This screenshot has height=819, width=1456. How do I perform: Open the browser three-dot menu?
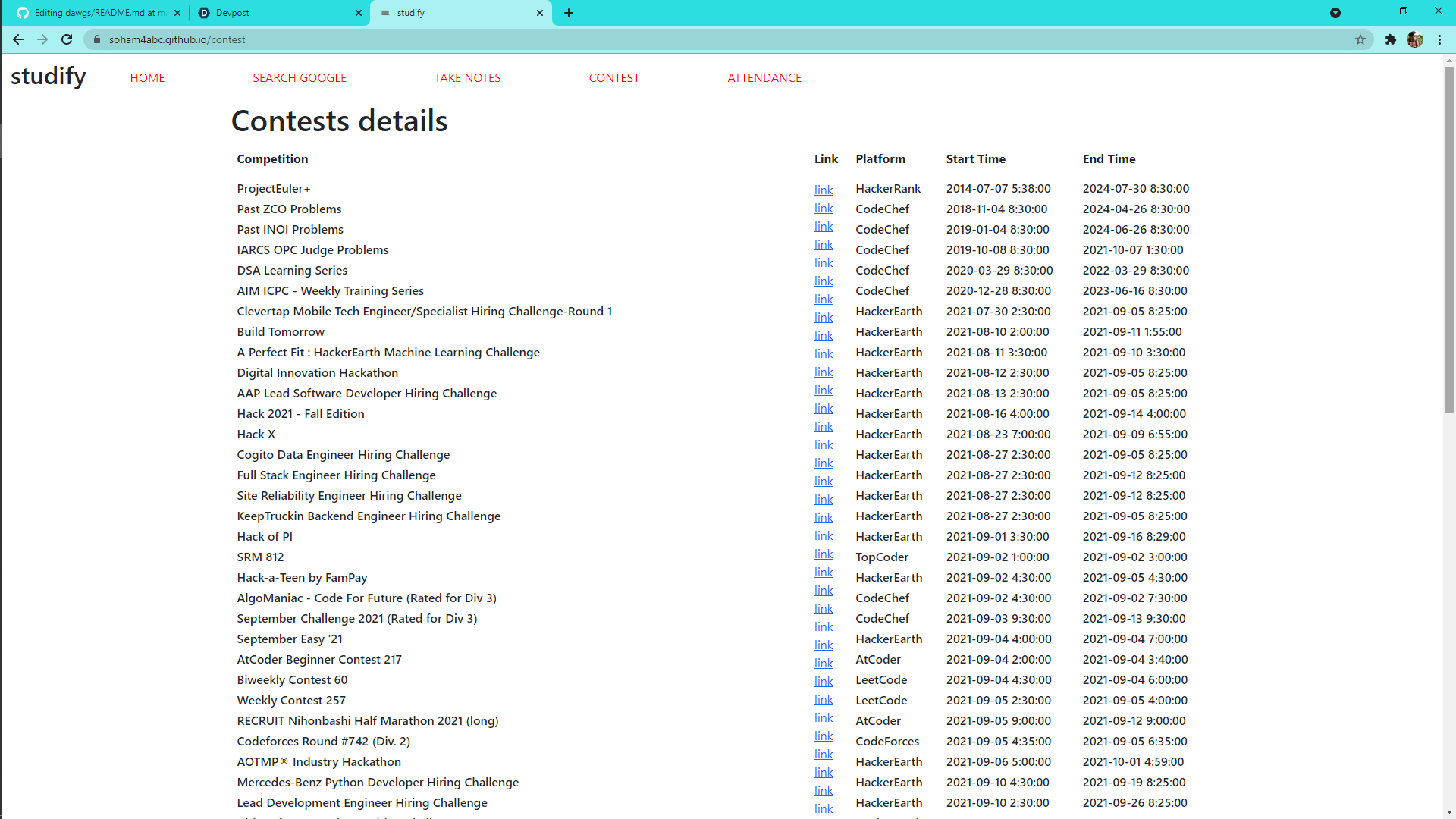tap(1441, 39)
